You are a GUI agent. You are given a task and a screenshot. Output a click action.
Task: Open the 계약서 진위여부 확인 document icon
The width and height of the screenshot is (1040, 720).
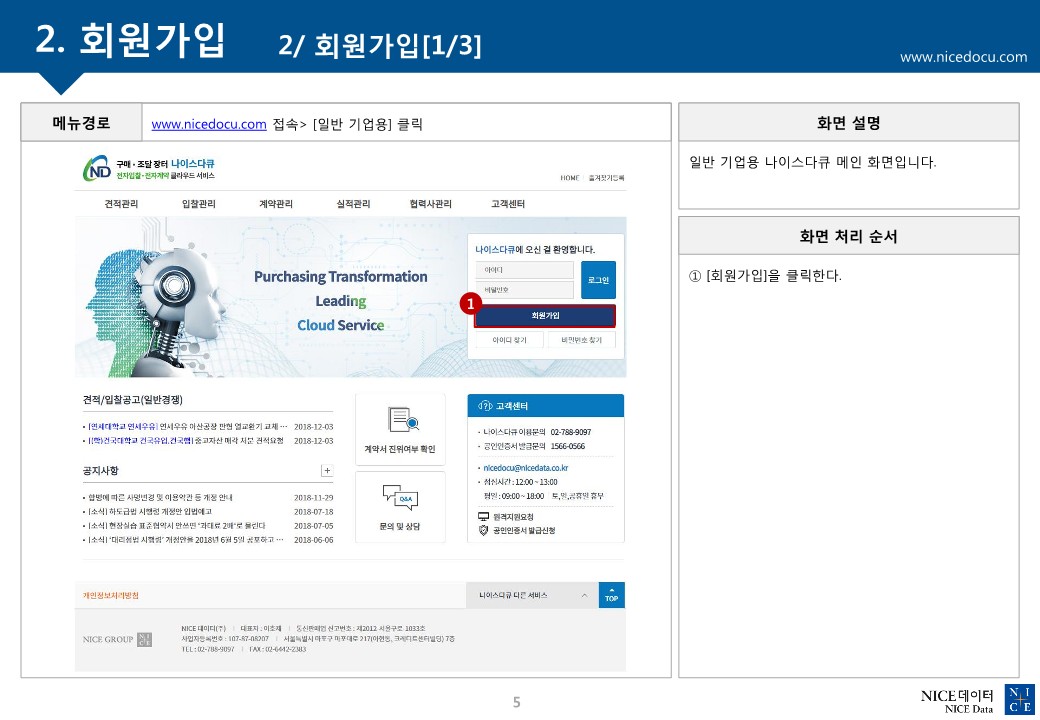pos(403,420)
